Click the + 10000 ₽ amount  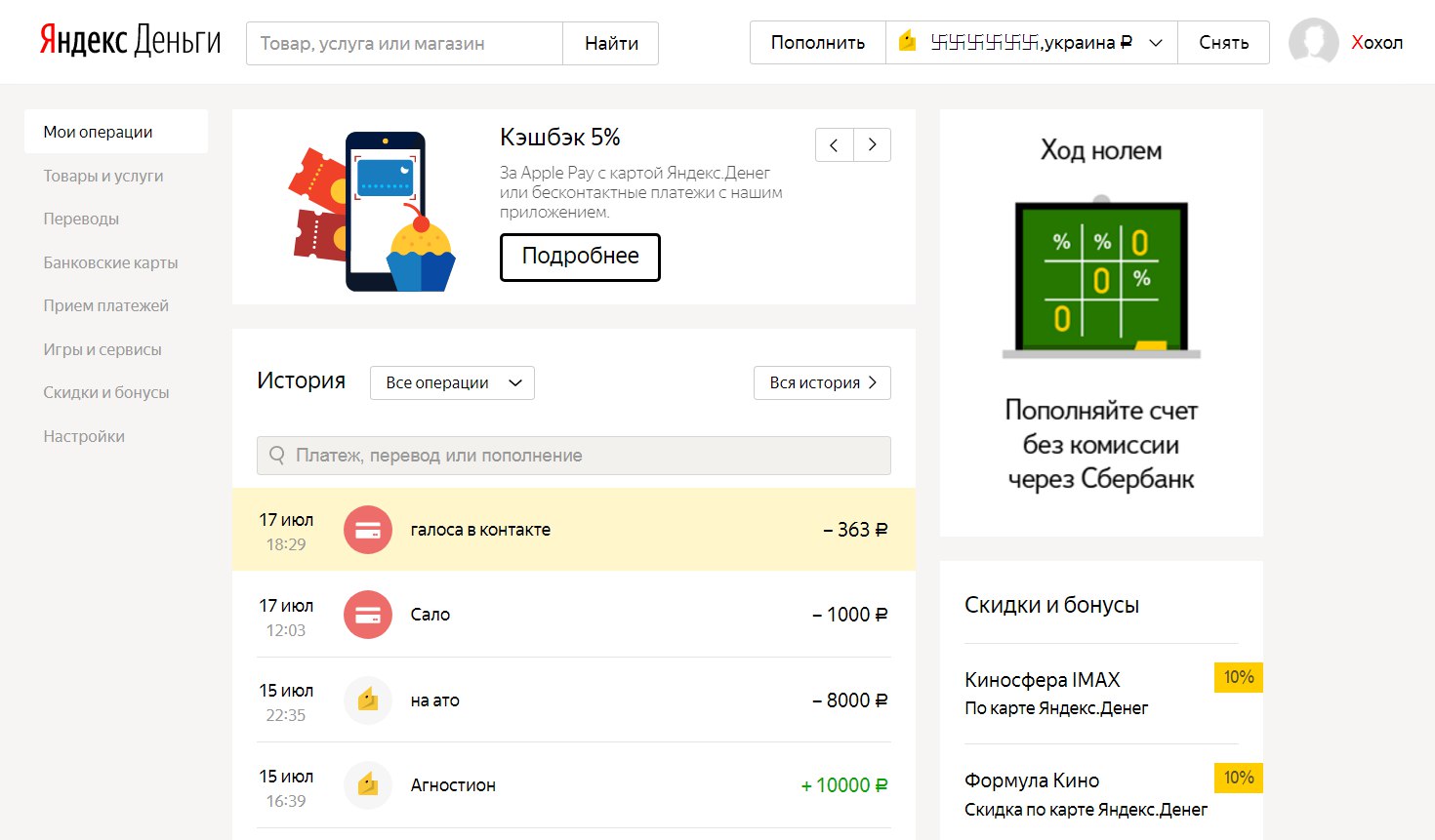point(844,785)
